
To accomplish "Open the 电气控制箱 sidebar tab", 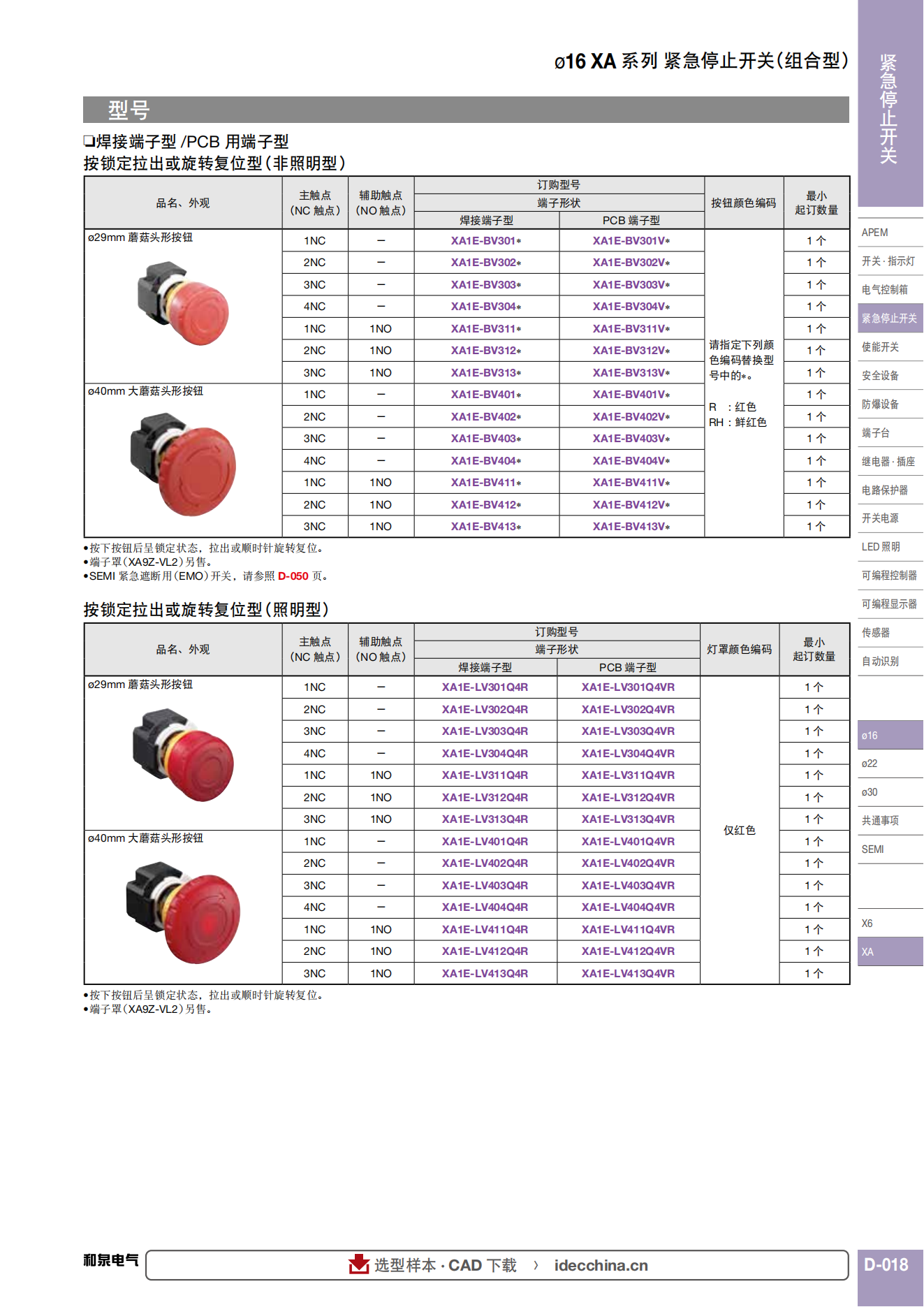I will point(890,290).
